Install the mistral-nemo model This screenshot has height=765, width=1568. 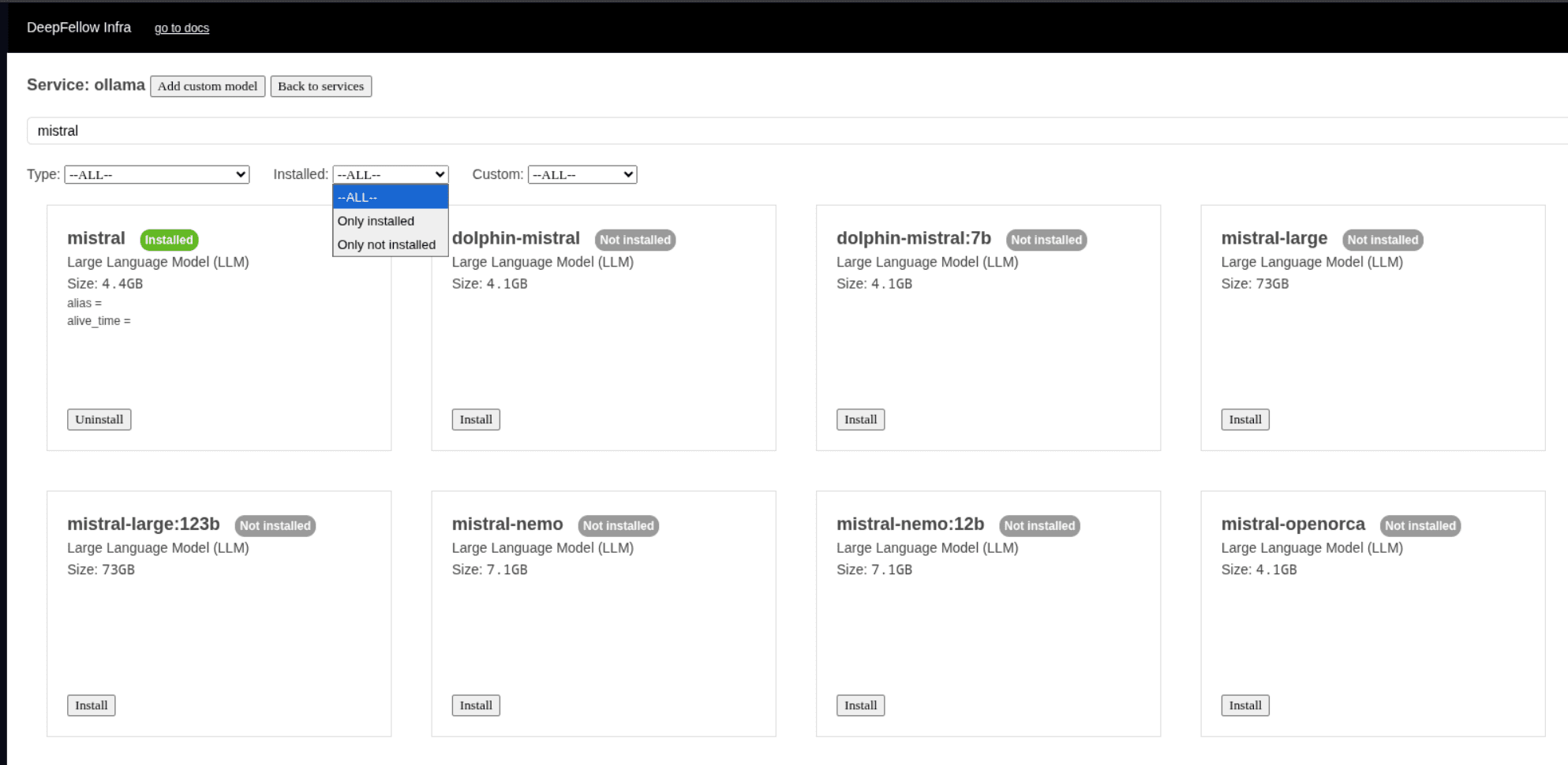(x=475, y=705)
